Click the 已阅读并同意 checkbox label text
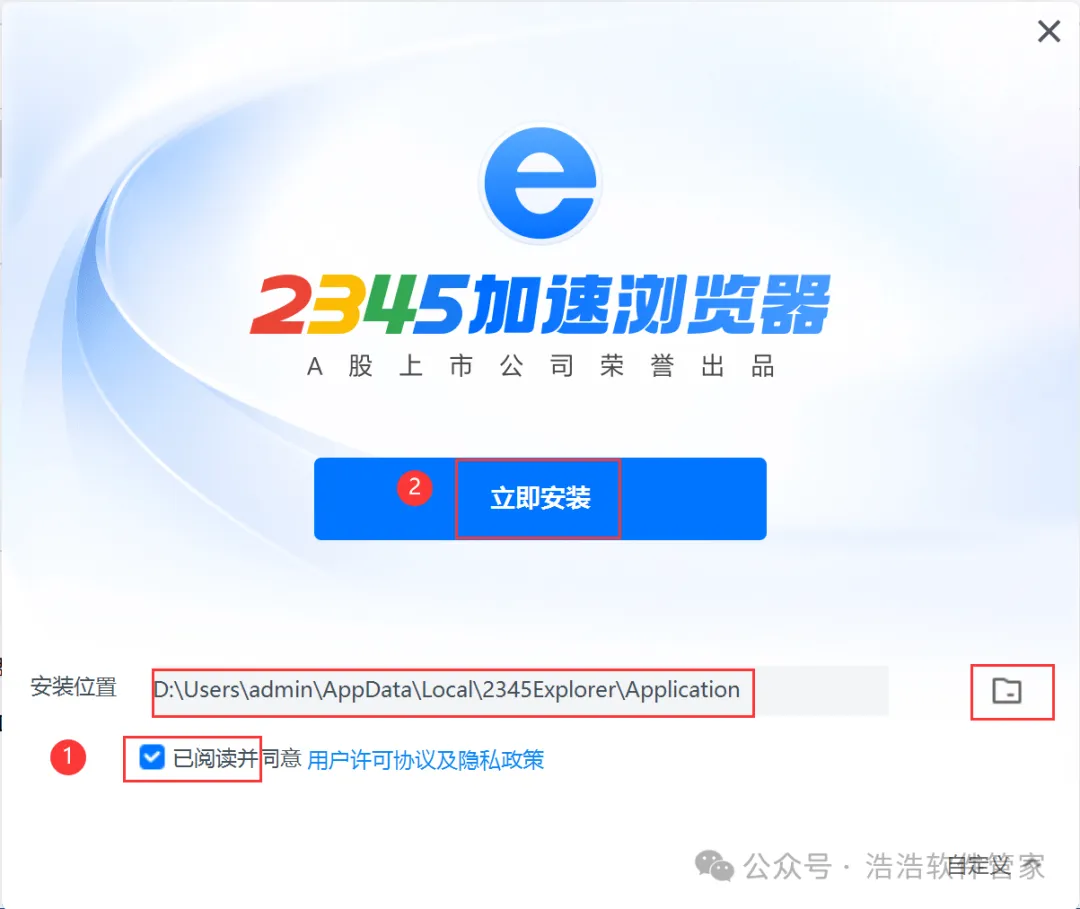 (237, 759)
